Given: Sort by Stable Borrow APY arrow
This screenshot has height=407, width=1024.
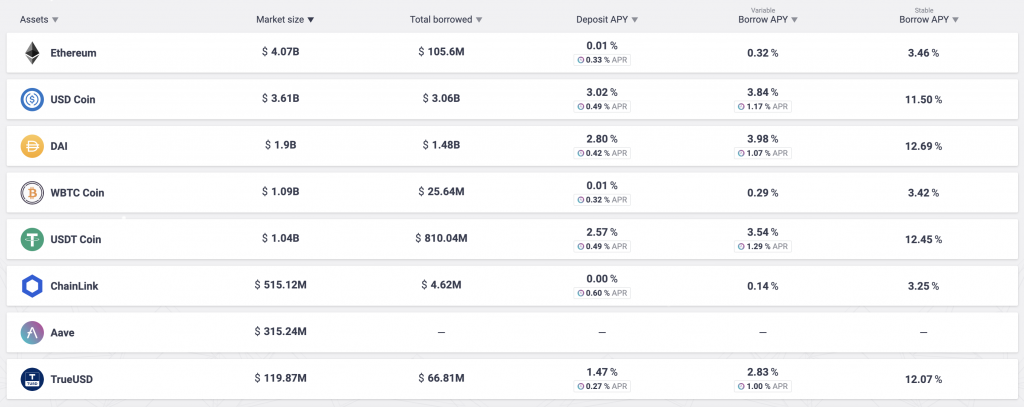Looking at the screenshot, I should click(x=955, y=20).
